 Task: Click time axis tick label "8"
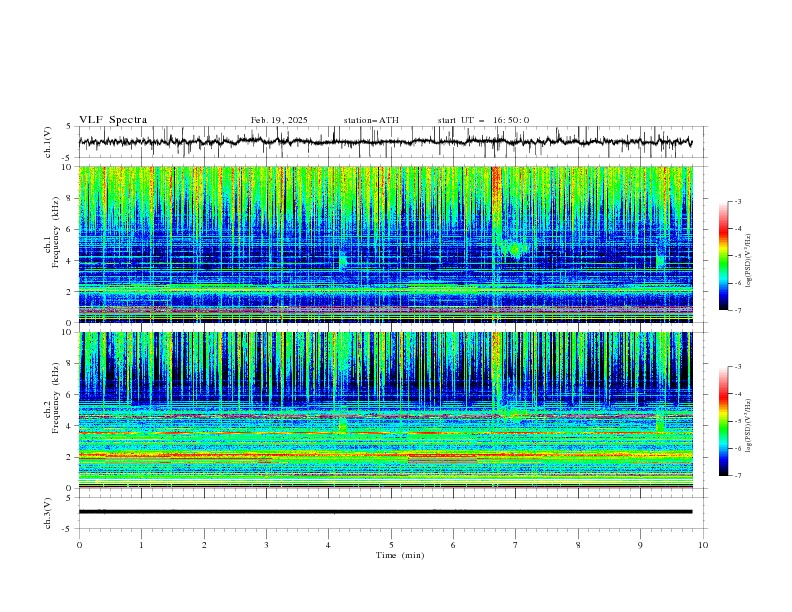(x=578, y=545)
